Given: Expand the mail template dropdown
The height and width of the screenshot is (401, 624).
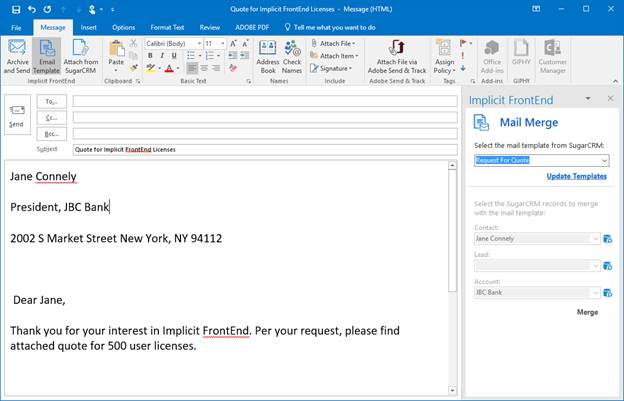Looking at the screenshot, I should click(x=605, y=160).
